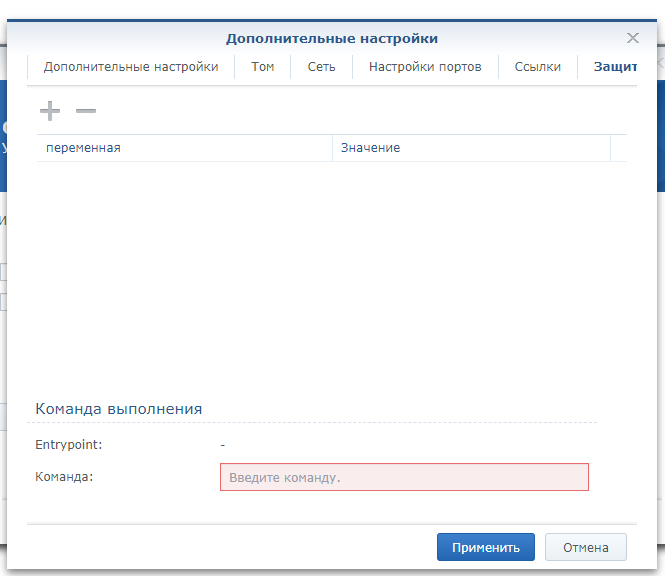
Task: Open the Настройки портов tab
Action: (x=425, y=67)
